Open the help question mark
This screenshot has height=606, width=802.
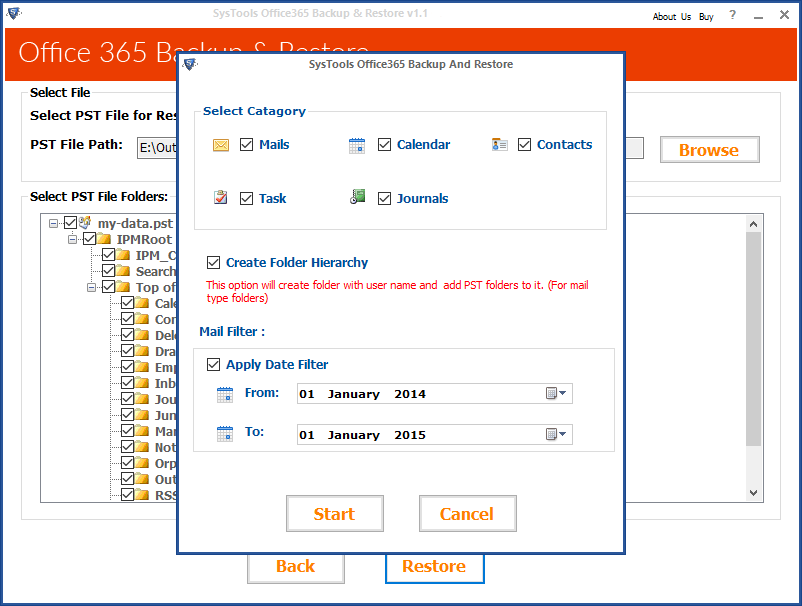[732, 15]
